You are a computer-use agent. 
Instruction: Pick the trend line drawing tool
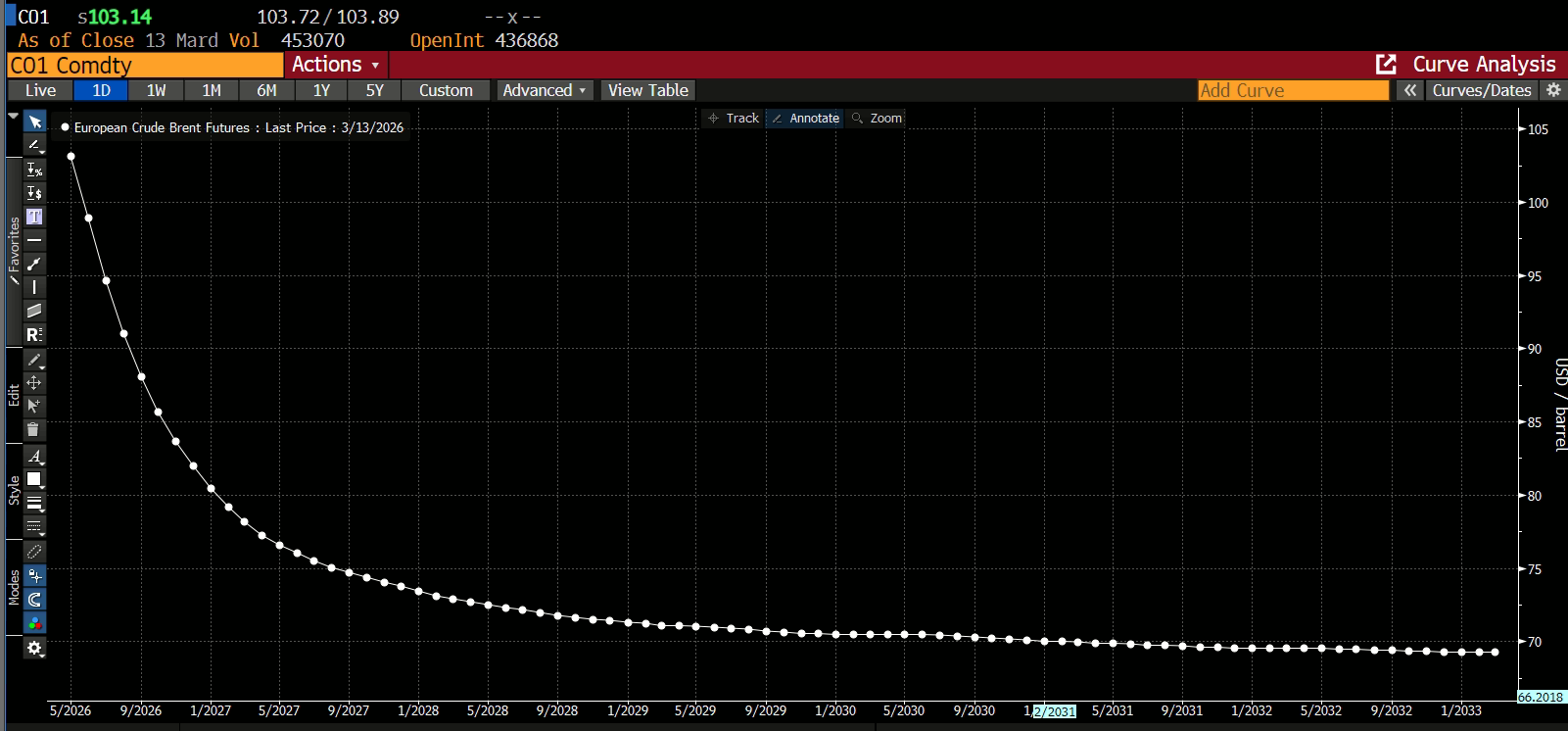click(34, 264)
